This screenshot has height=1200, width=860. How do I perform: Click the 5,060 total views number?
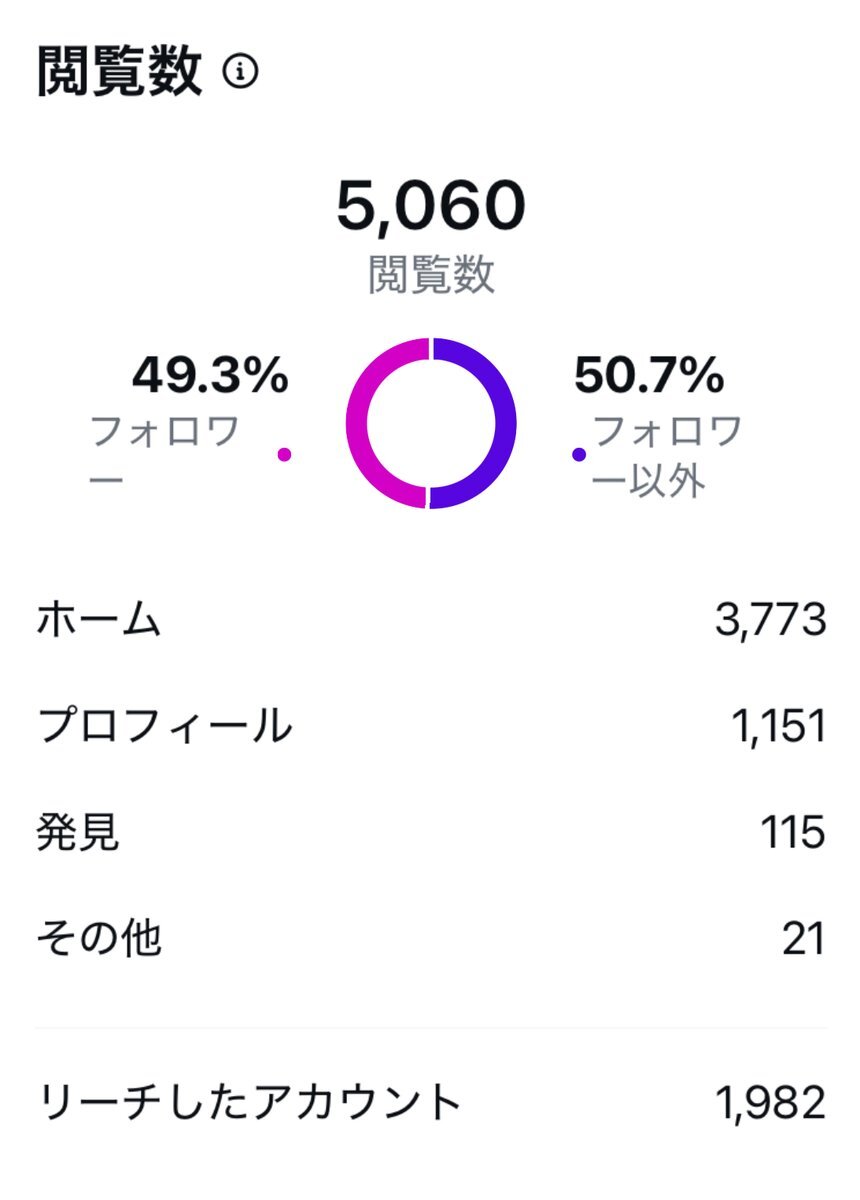pyautogui.click(x=430, y=205)
